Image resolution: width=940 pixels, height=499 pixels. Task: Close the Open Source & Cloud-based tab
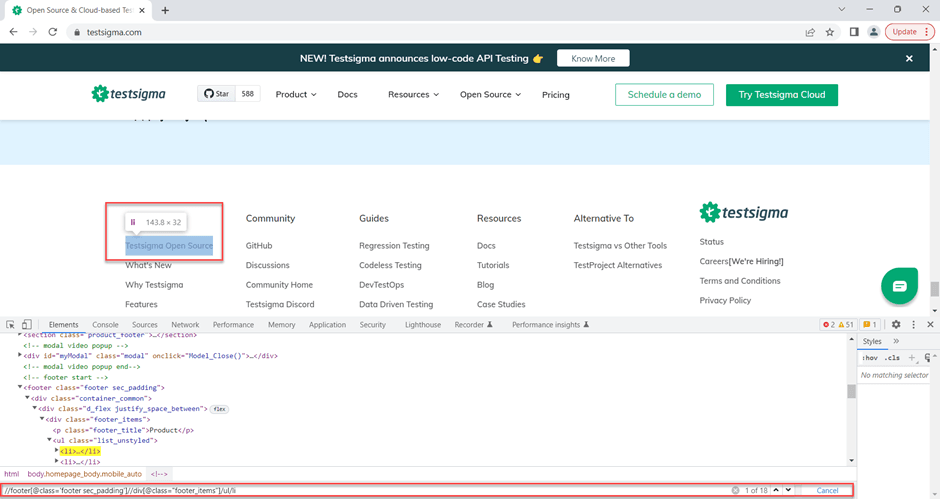(x=142, y=10)
